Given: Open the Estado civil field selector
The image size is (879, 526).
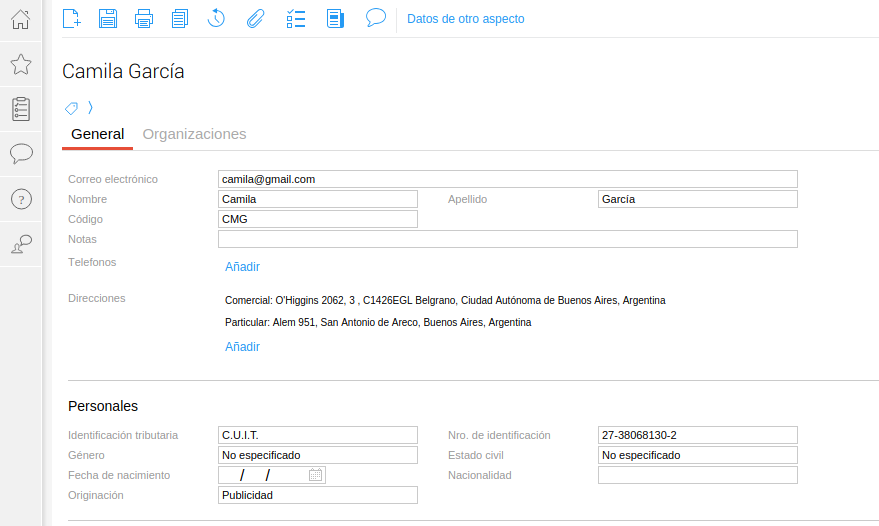Looking at the screenshot, I should [698, 455].
